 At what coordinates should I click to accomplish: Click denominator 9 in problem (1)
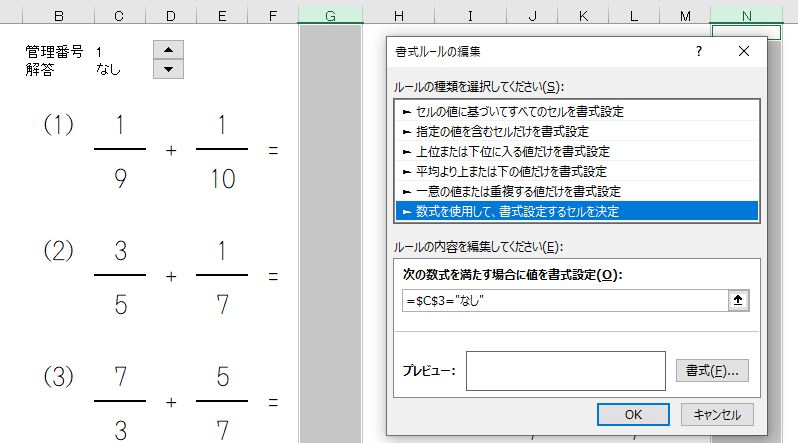click(120, 179)
